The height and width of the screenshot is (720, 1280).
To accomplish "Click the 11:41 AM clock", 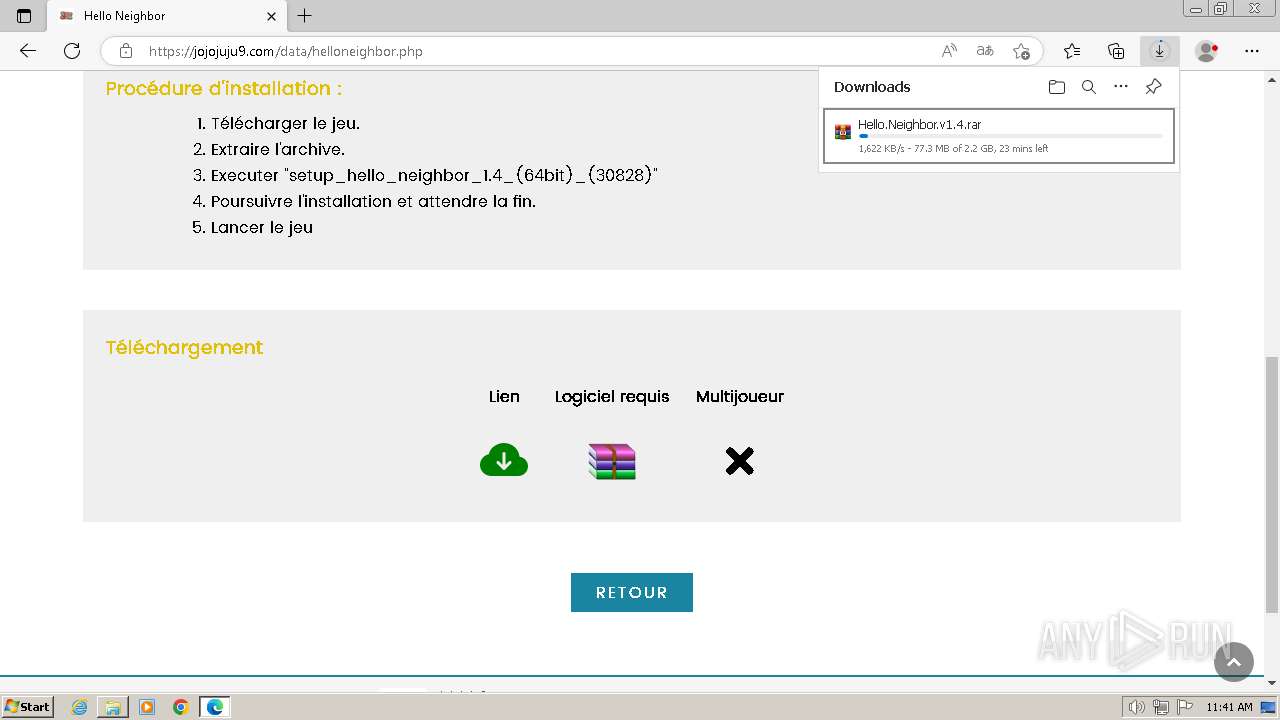I will (x=1229, y=707).
